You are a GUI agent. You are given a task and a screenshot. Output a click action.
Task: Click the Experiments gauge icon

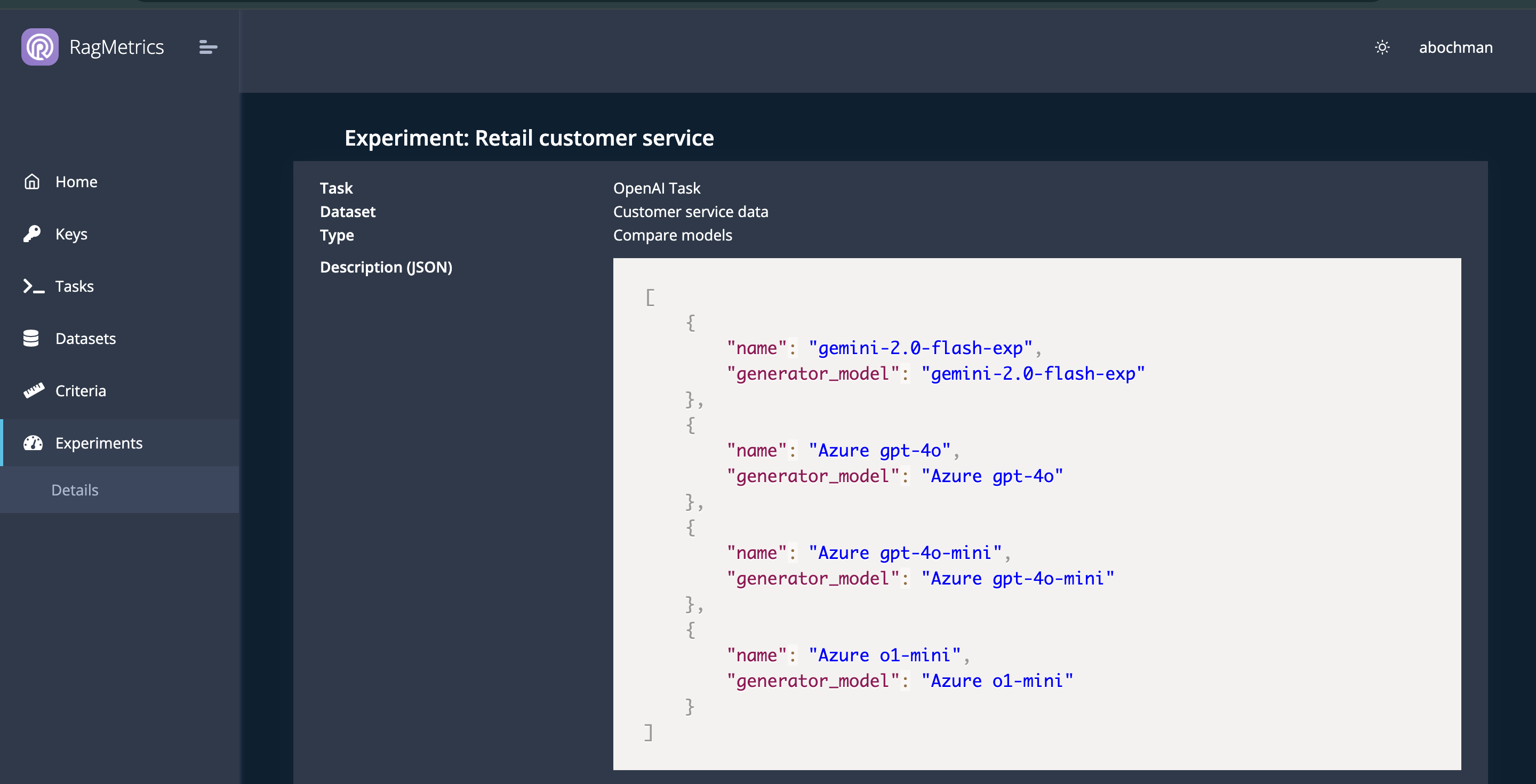point(33,443)
